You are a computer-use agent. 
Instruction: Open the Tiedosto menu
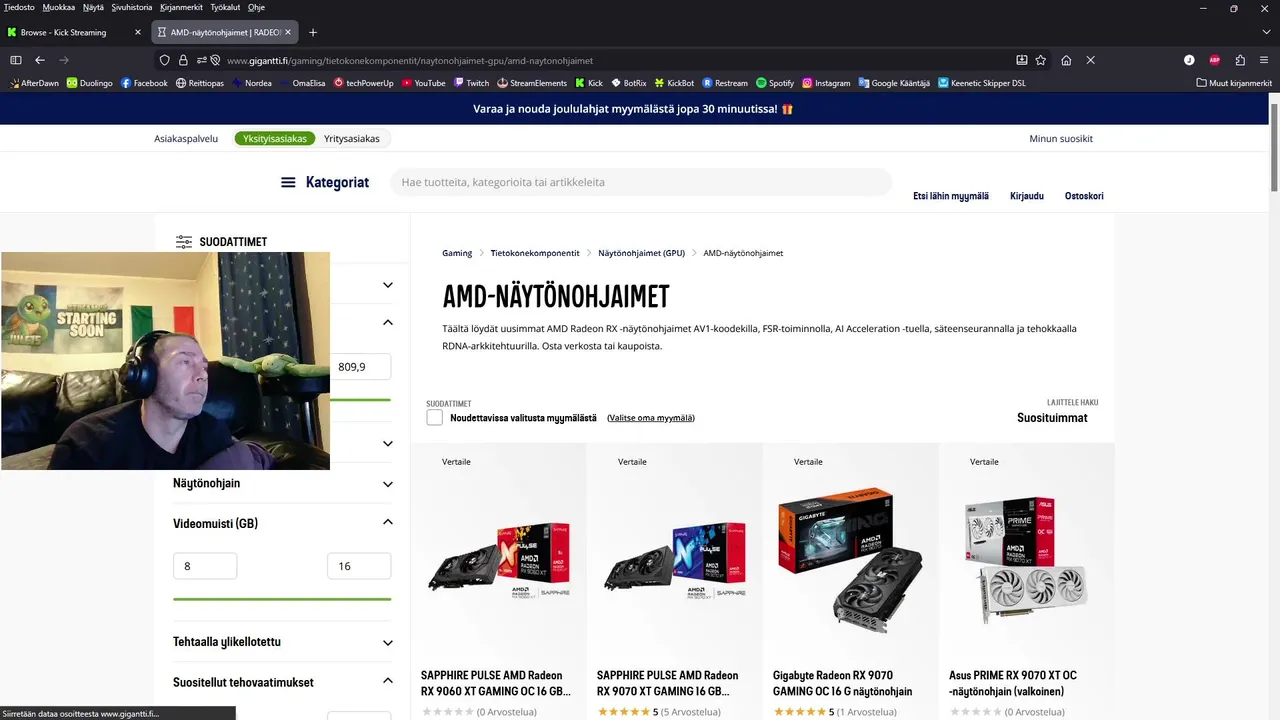(19, 7)
